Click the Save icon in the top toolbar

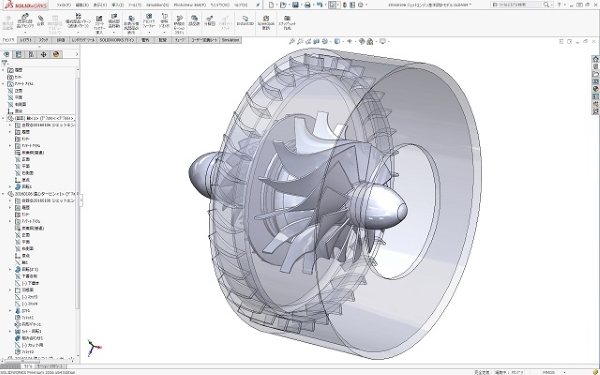(295, 5)
